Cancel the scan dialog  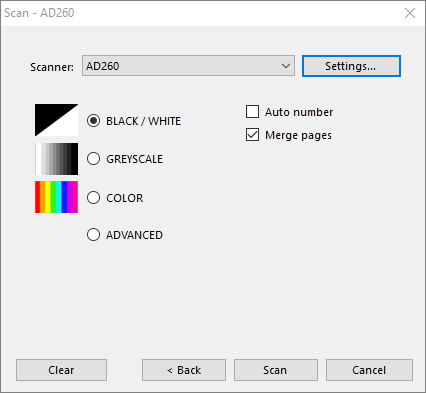pyautogui.click(x=369, y=370)
